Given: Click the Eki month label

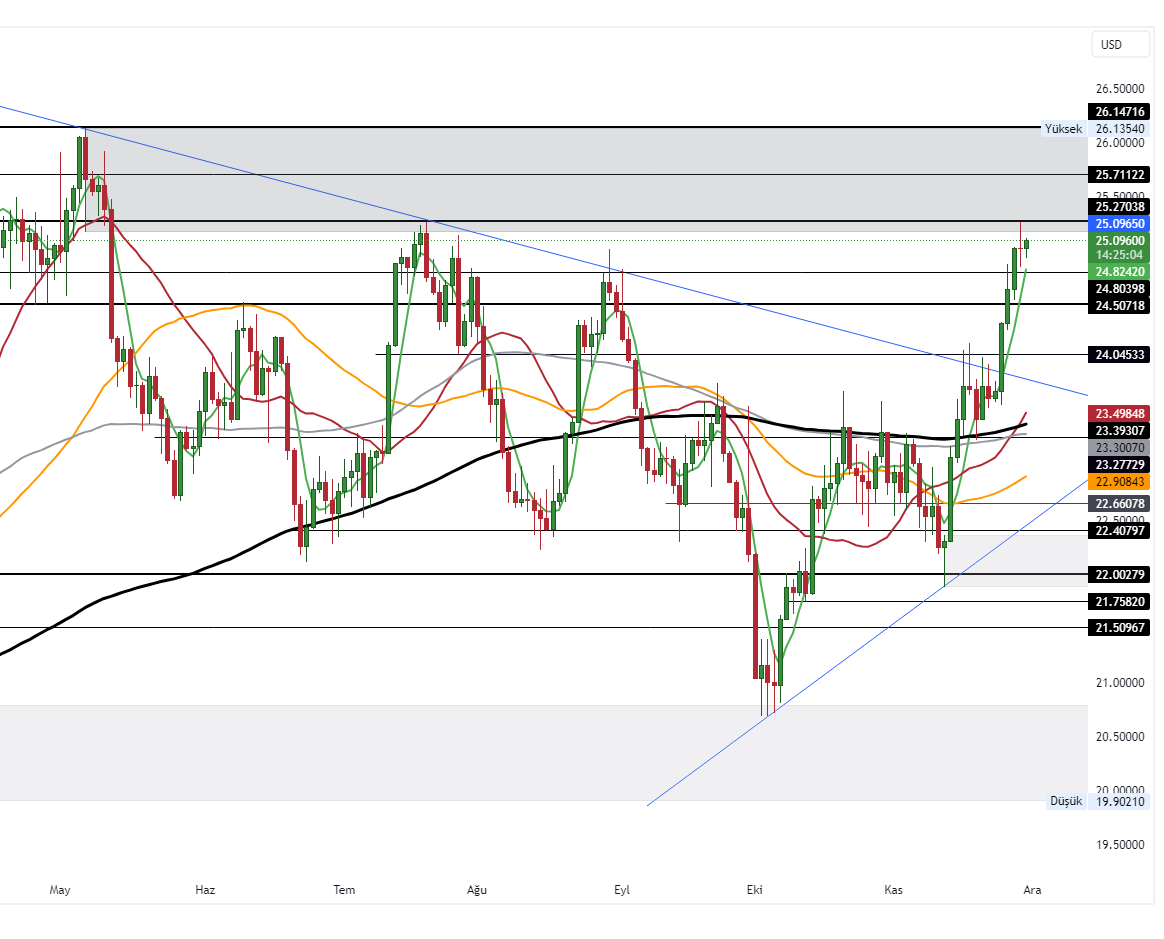Looking at the screenshot, I should tap(755, 889).
